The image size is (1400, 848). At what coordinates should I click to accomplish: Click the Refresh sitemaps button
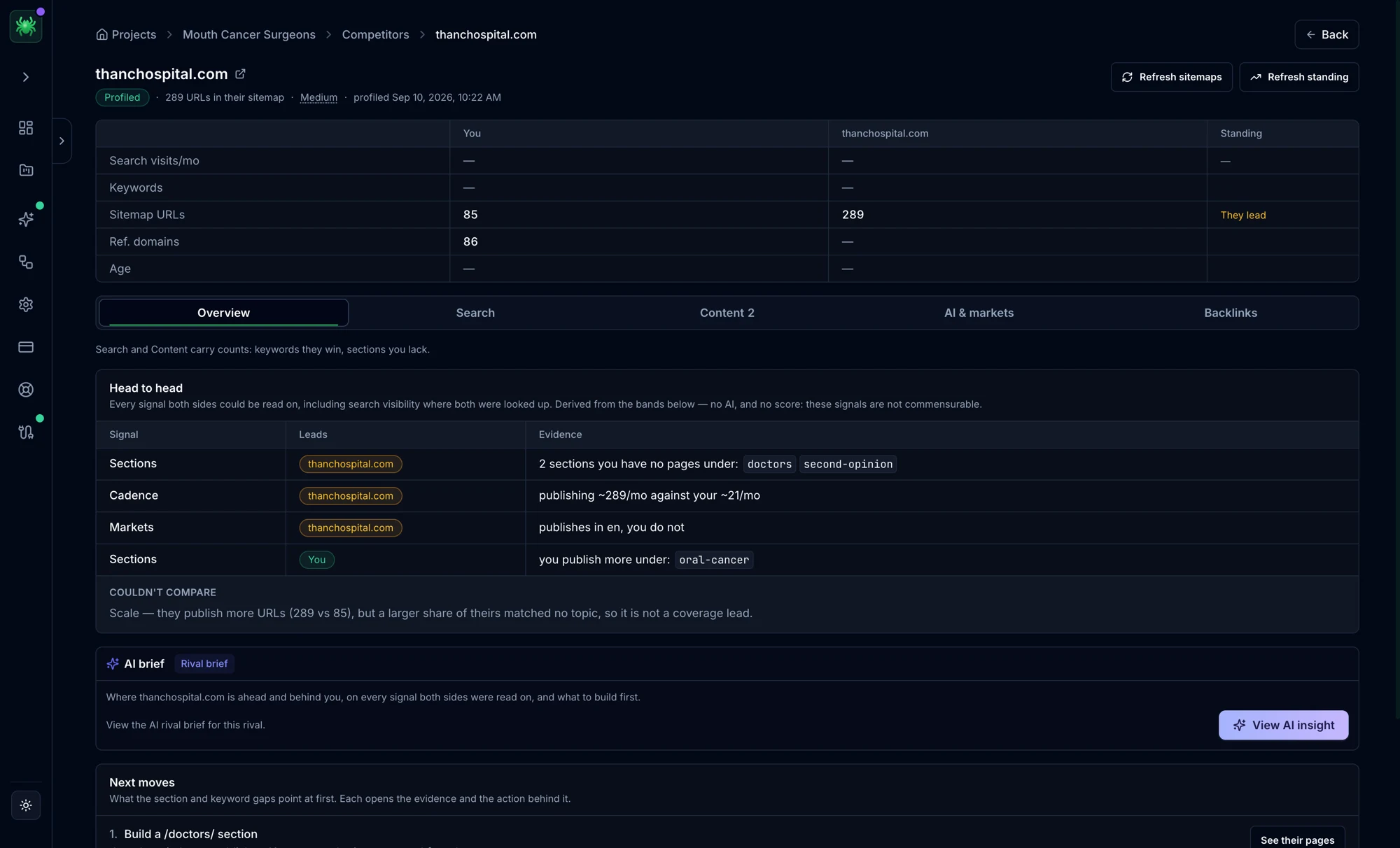(1171, 77)
